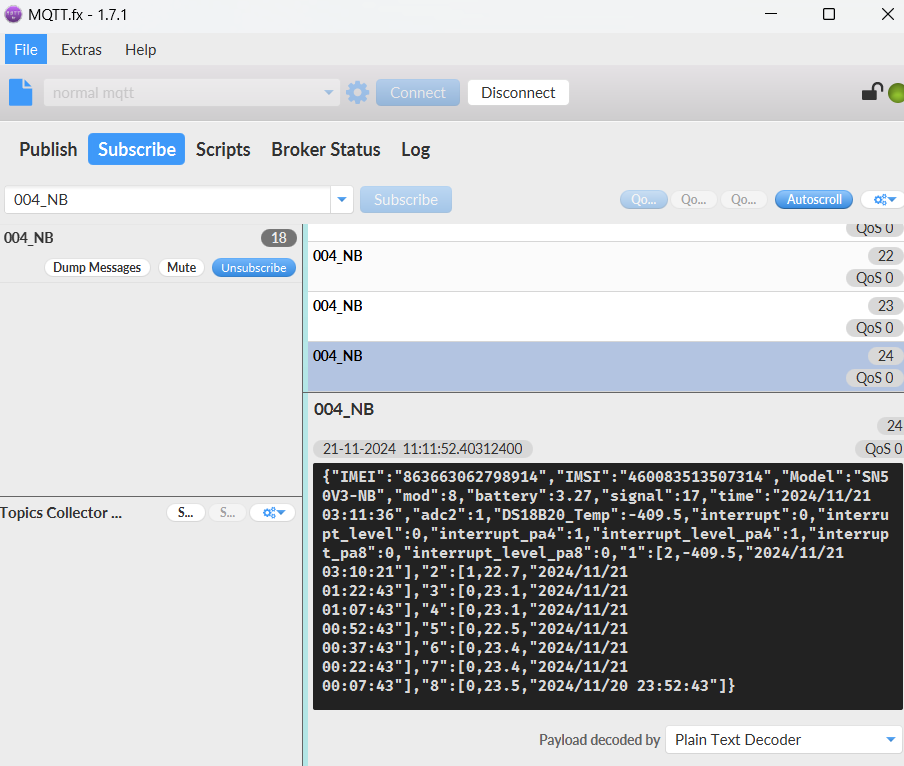This screenshot has height=766, width=904.
Task: Click the first S... button in Topics Collector
Action: point(186,512)
